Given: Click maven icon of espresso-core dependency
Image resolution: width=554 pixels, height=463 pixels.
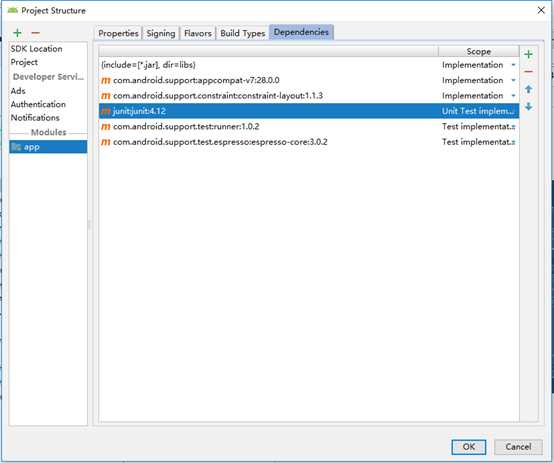Looking at the screenshot, I should [x=106, y=142].
